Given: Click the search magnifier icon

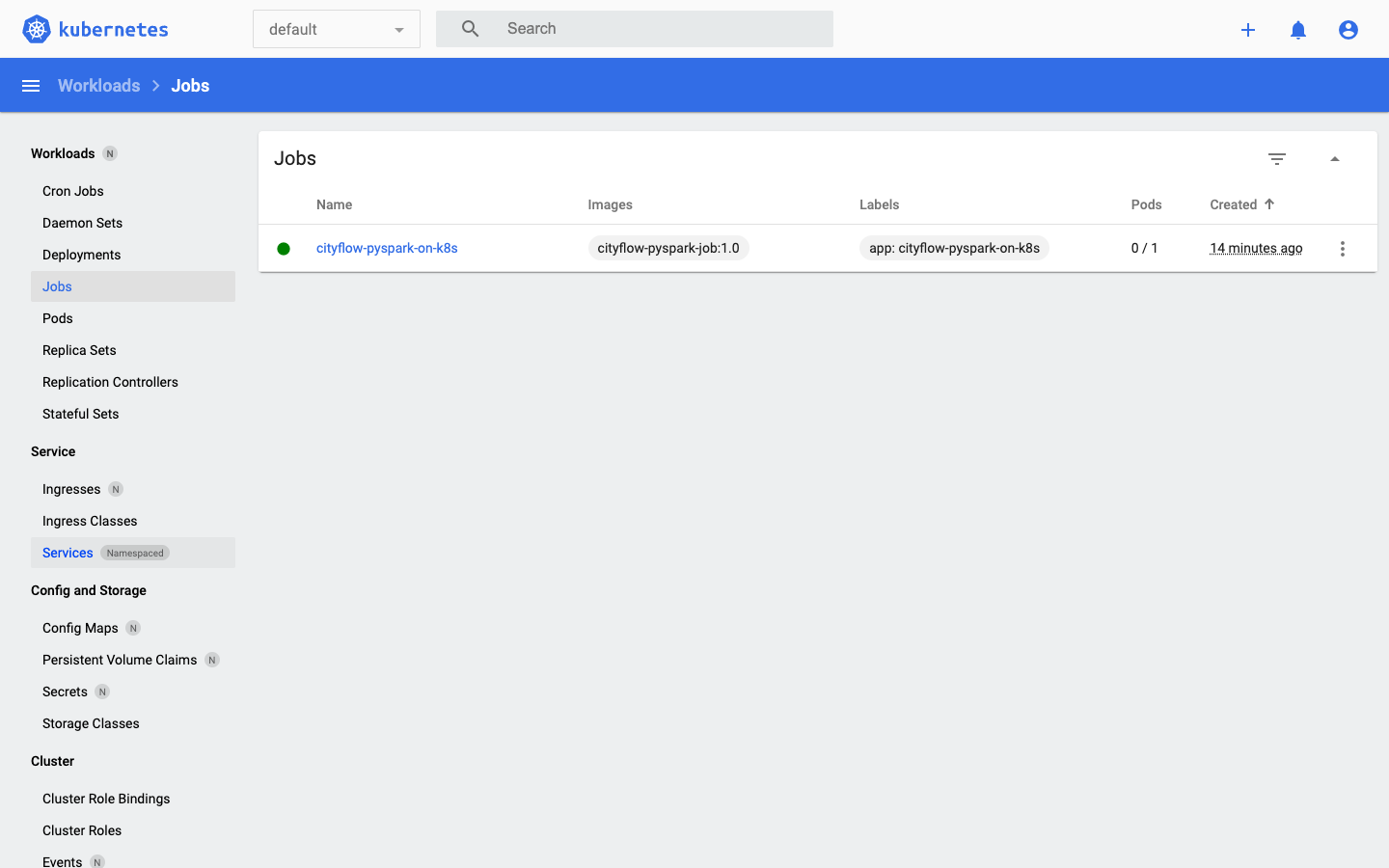Looking at the screenshot, I should point(470,29).
